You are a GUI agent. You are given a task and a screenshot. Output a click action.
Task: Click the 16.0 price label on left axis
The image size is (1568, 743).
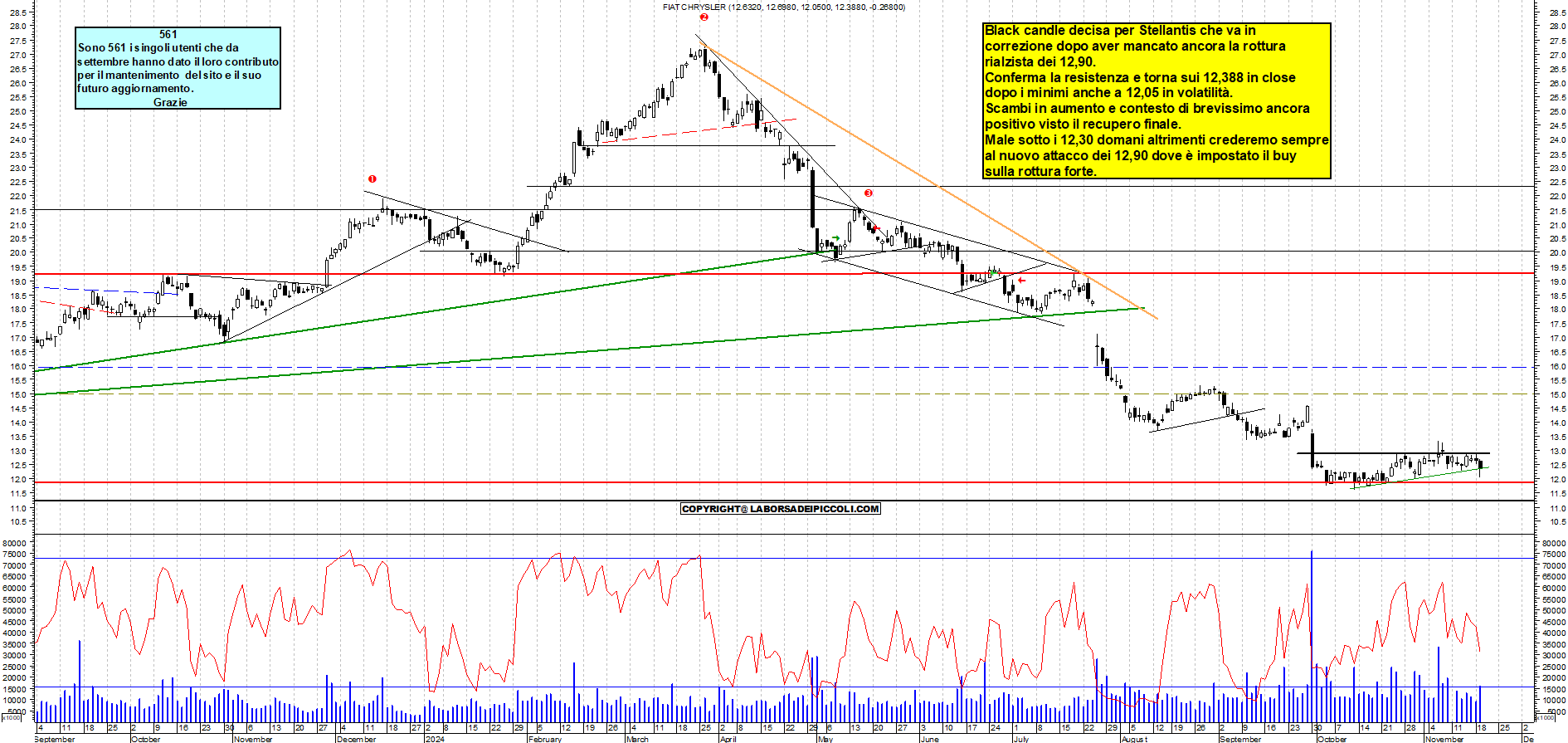[20, 366]
